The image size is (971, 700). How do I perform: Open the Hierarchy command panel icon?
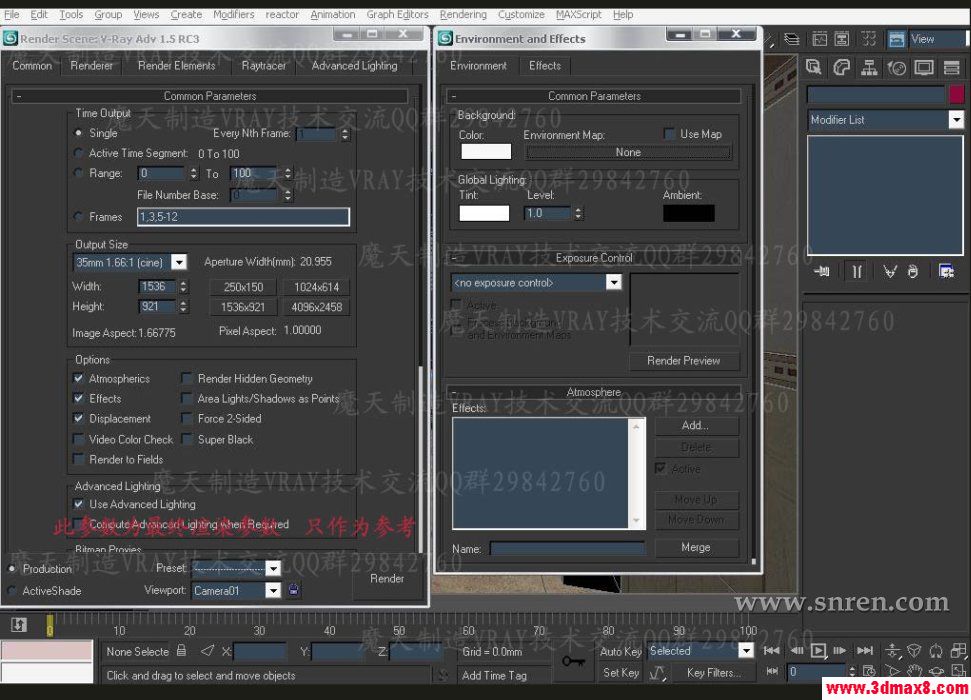point(869,67)
